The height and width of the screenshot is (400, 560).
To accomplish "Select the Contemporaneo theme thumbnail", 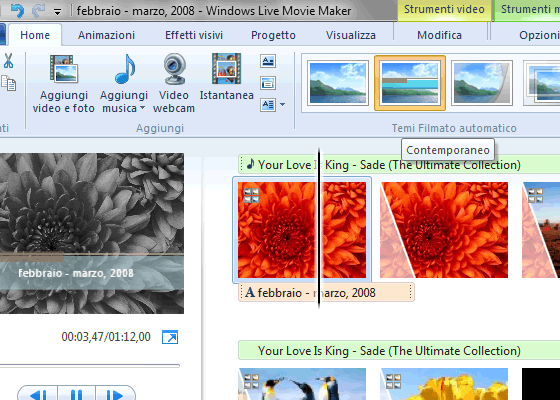I will (410, 83).
